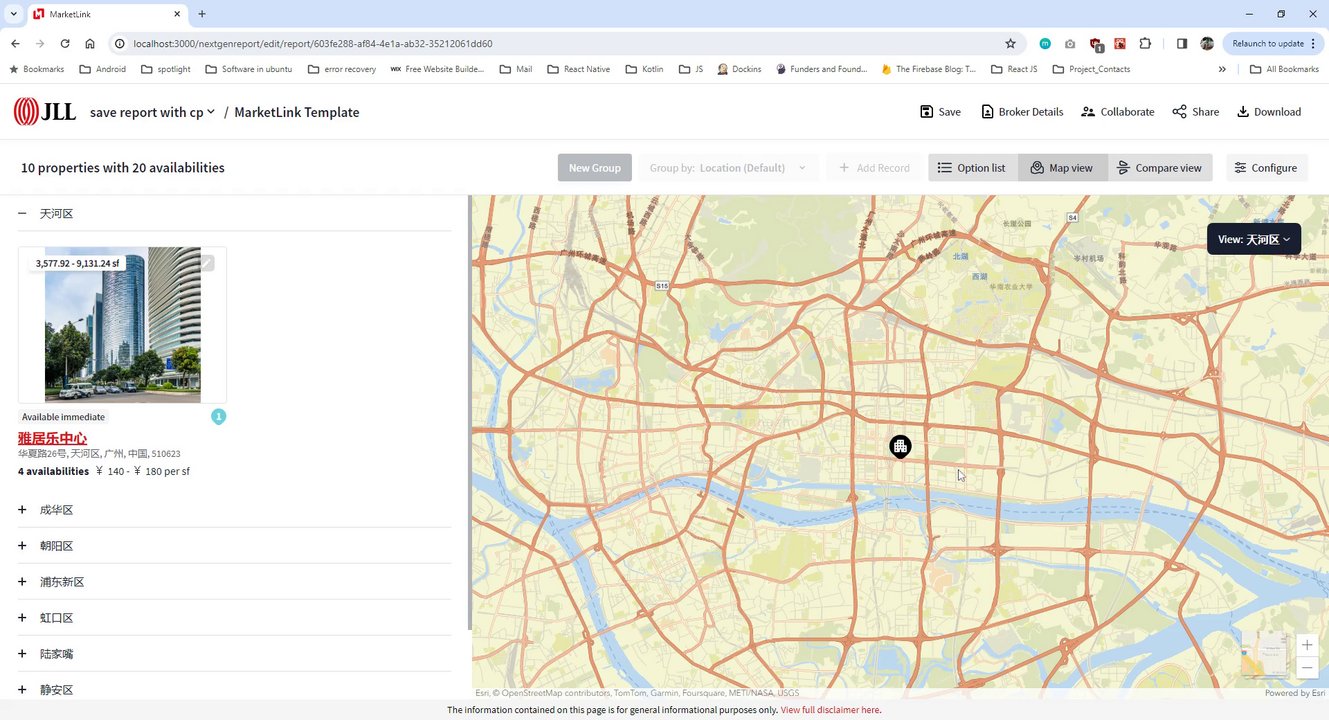Image resolution: width=1329 pixels, height=720 pixels.
Task: Expand the 浦东新区 group
Action: (x=22, y=582)
